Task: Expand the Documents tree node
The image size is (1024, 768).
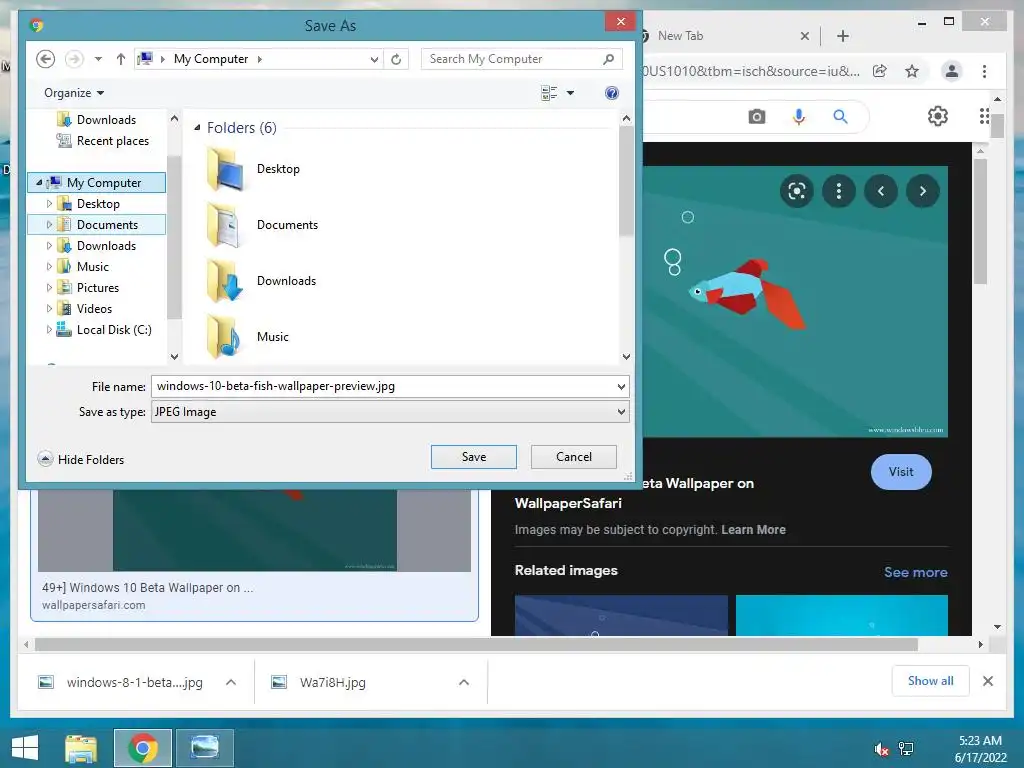Action: [49, 225]
